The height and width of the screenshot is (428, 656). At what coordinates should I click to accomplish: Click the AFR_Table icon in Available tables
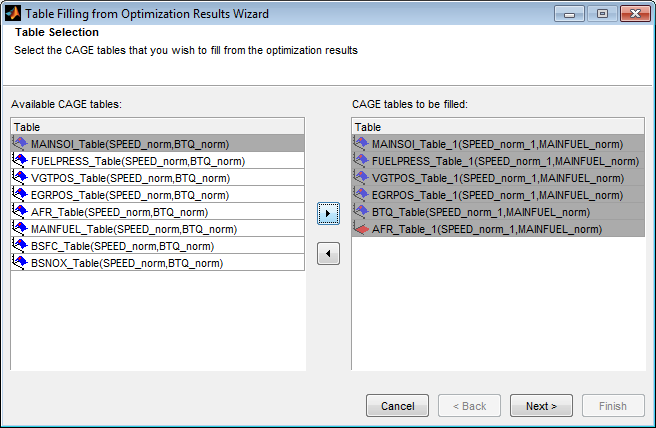coord(20,212)
